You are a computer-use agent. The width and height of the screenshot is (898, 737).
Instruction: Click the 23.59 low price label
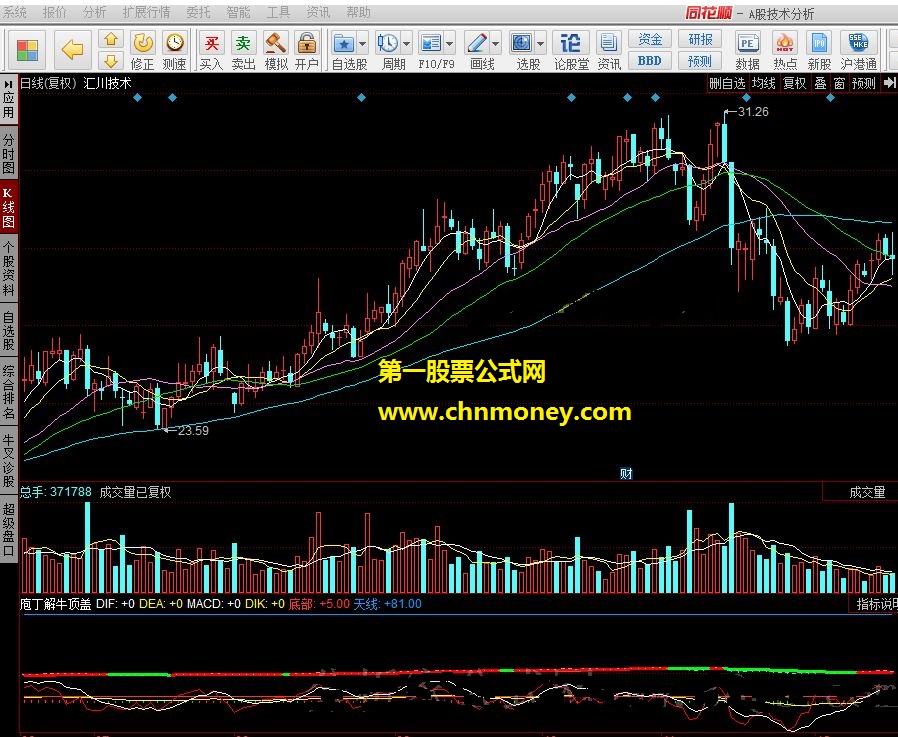(193, 431)
